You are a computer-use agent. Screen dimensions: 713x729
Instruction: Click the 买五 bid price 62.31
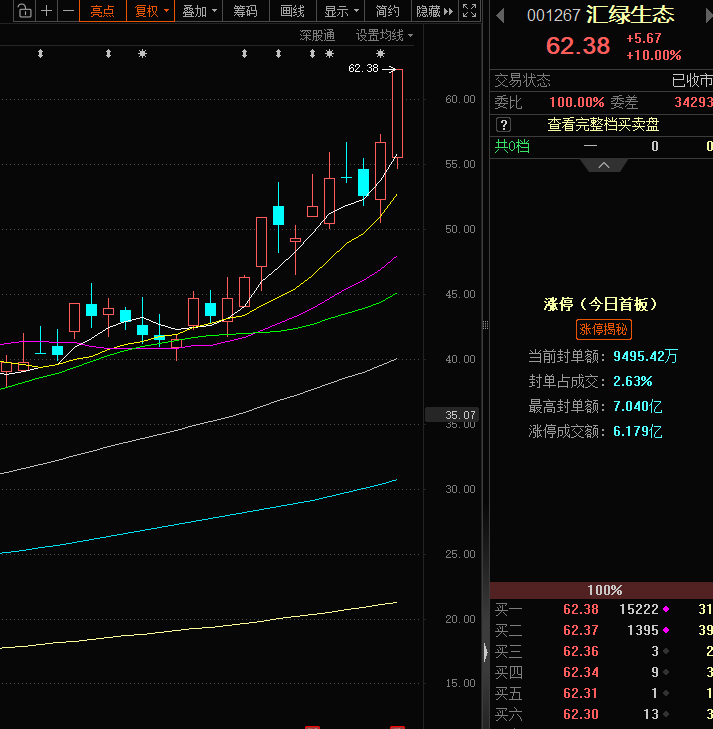pos(581,693)
